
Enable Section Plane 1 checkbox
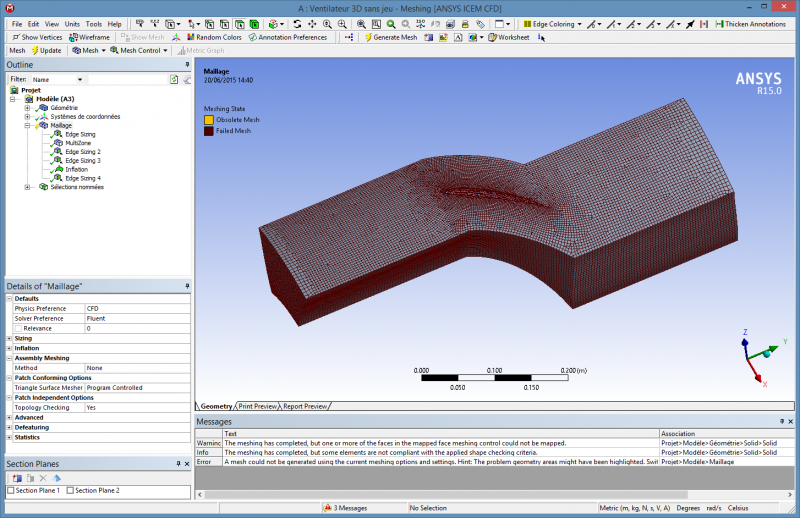(x=11, y=491)
